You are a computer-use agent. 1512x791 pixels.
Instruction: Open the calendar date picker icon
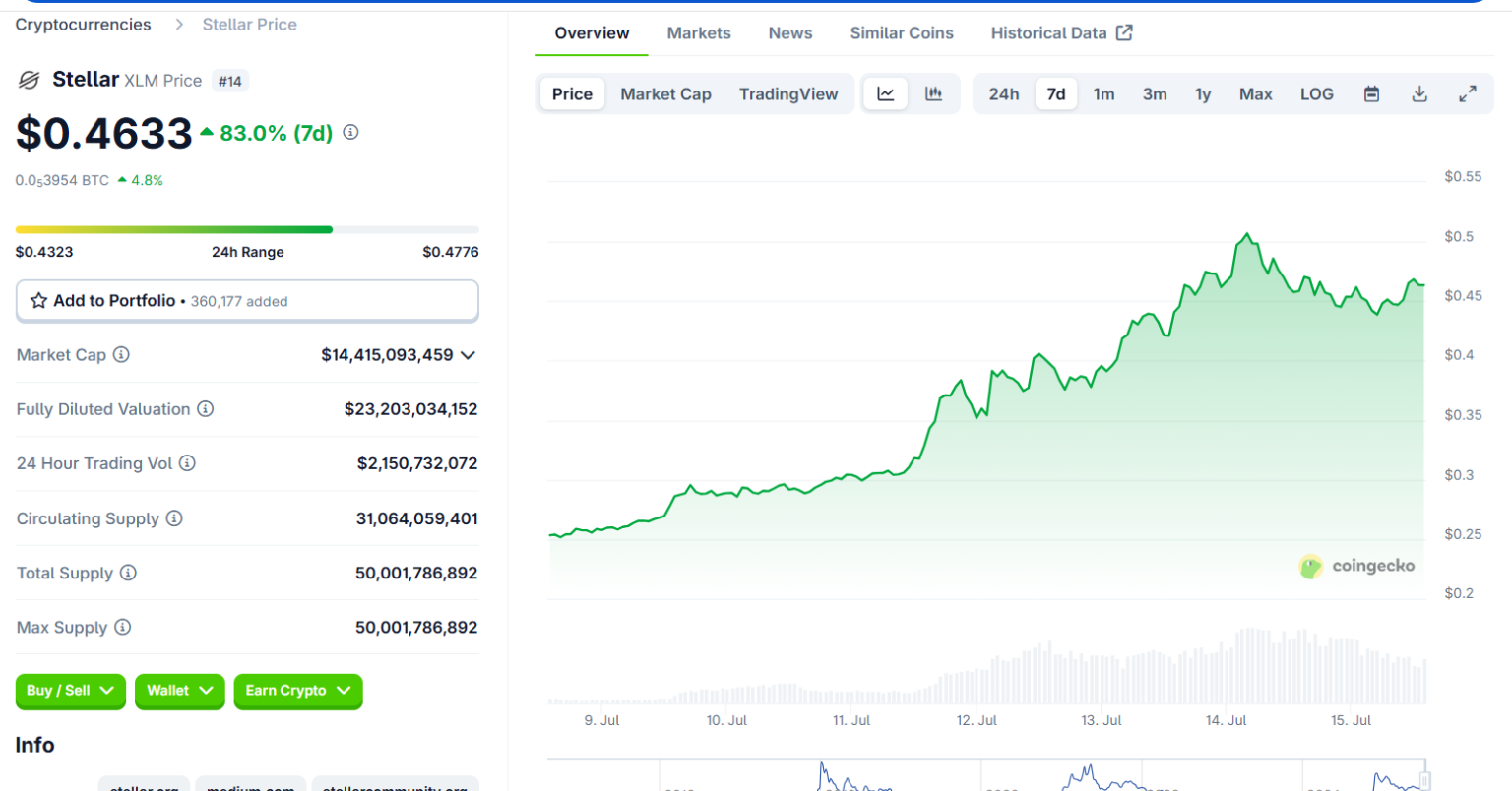[1371, 92]
